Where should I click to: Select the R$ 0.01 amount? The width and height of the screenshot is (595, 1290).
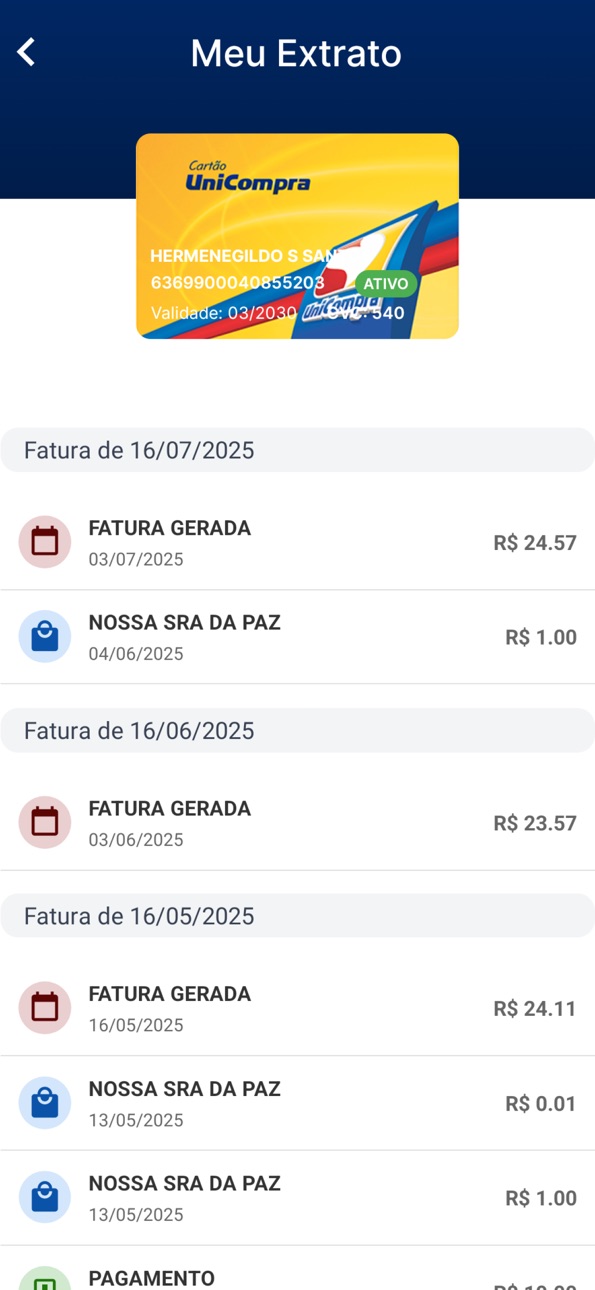coord(541,1104)
